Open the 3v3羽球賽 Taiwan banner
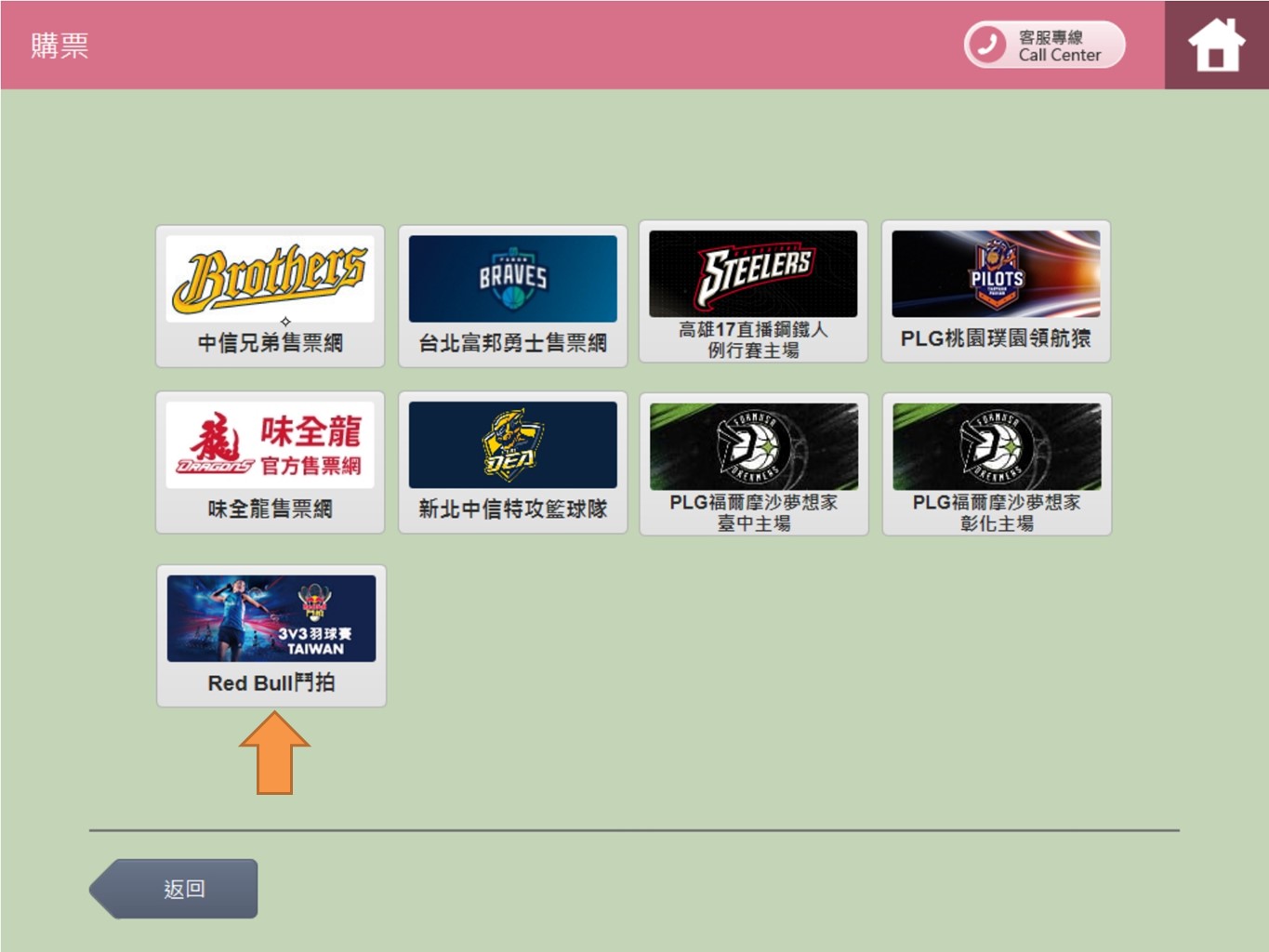Screen dimensions: 1269x952 (x=271, y=618)
